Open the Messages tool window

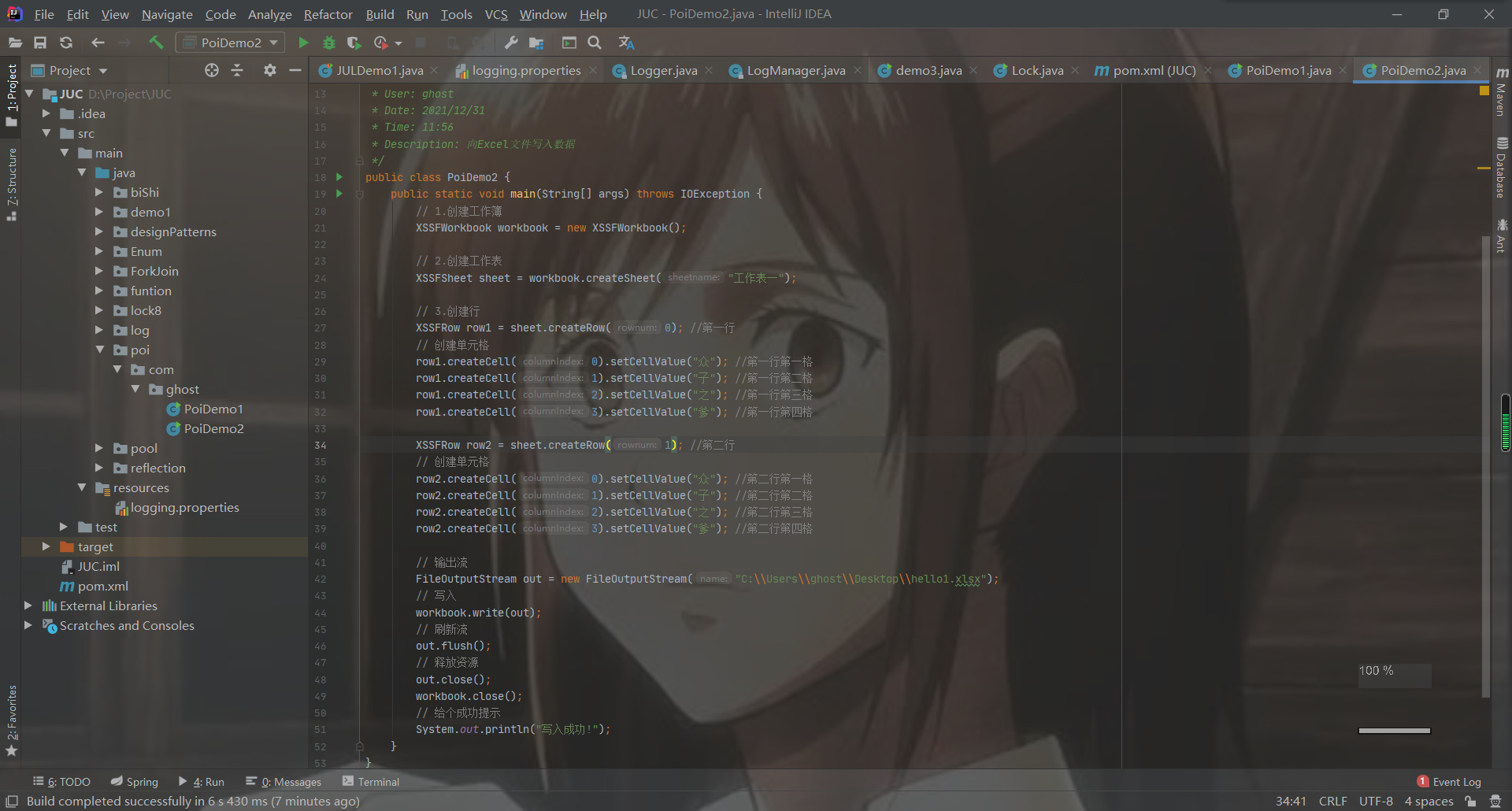[x=283, y=781]
